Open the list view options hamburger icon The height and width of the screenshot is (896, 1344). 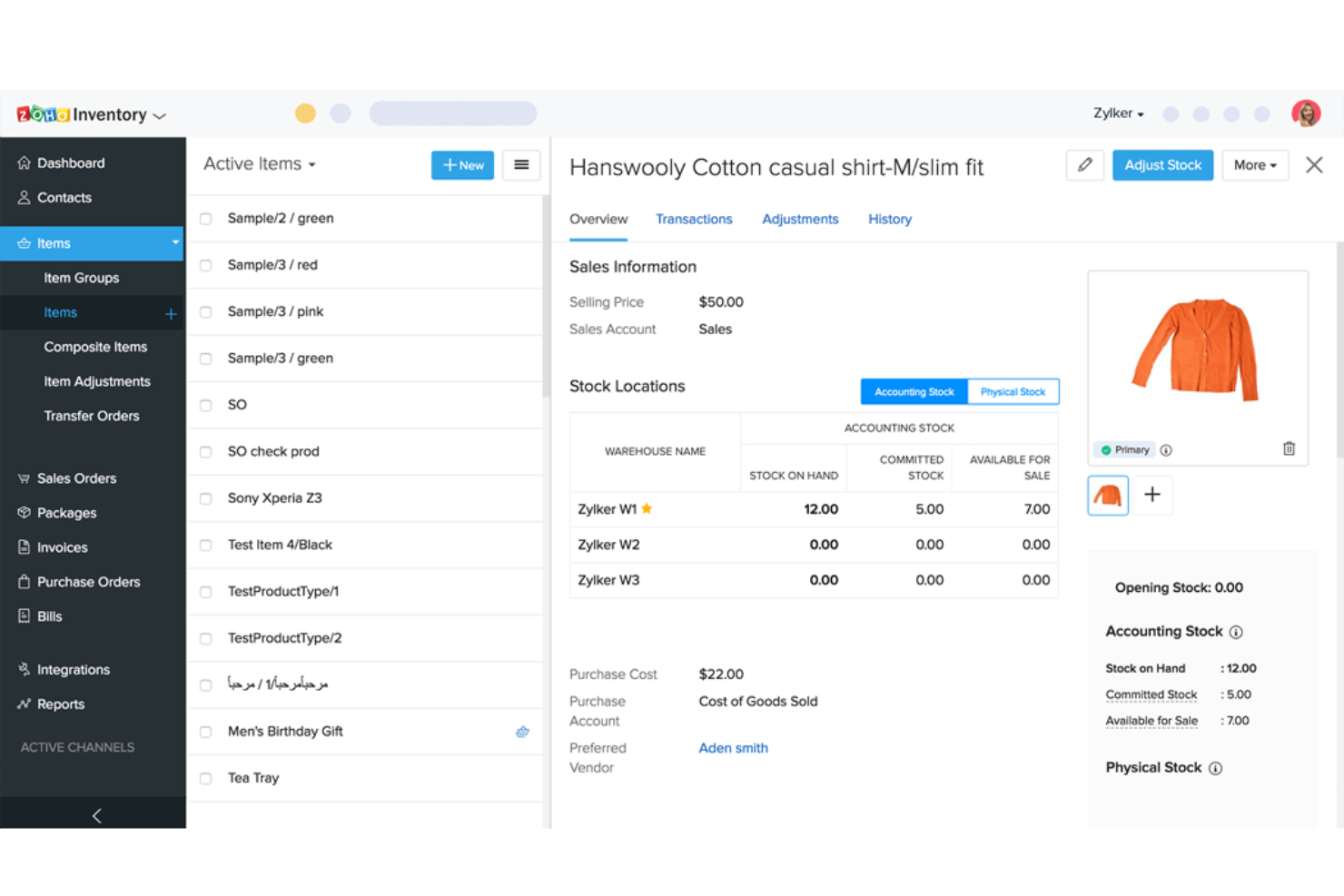(521, 165)
